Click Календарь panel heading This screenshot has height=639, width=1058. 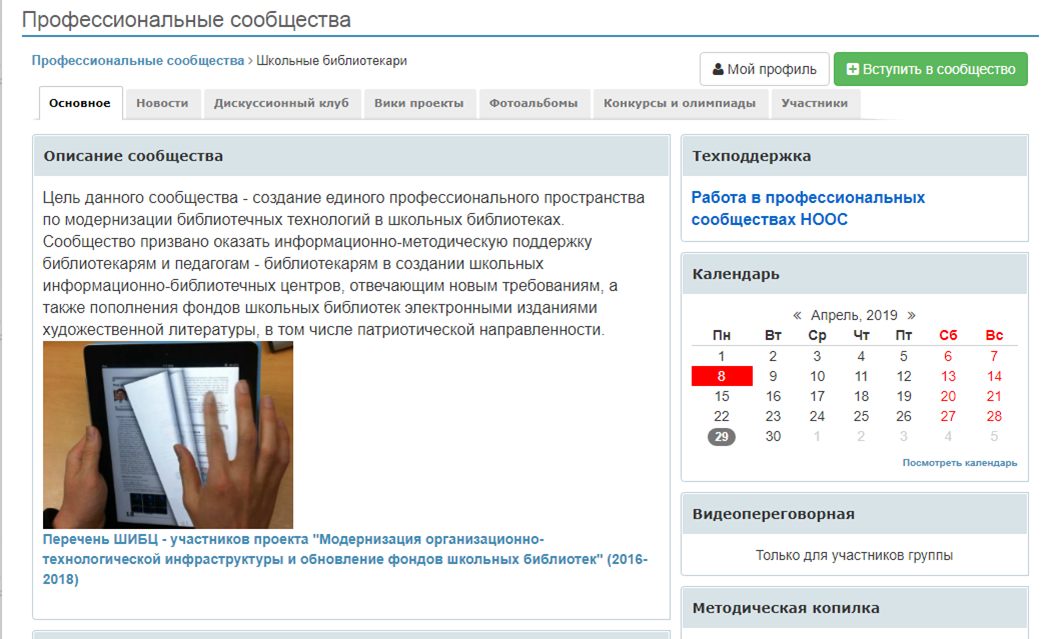[x=736, y=274]
